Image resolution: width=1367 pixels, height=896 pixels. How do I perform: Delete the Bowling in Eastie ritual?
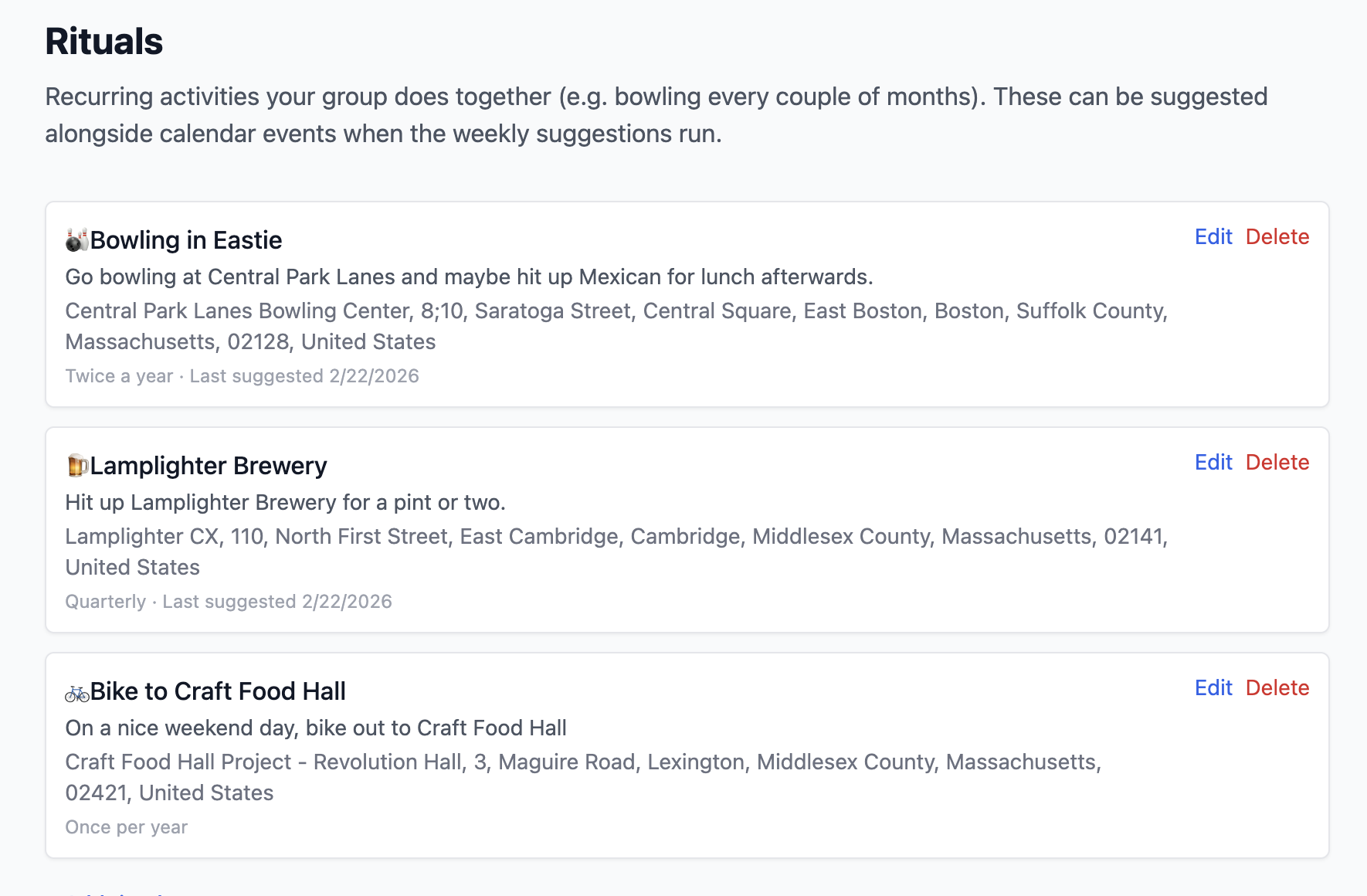(x=1277, y=237)
